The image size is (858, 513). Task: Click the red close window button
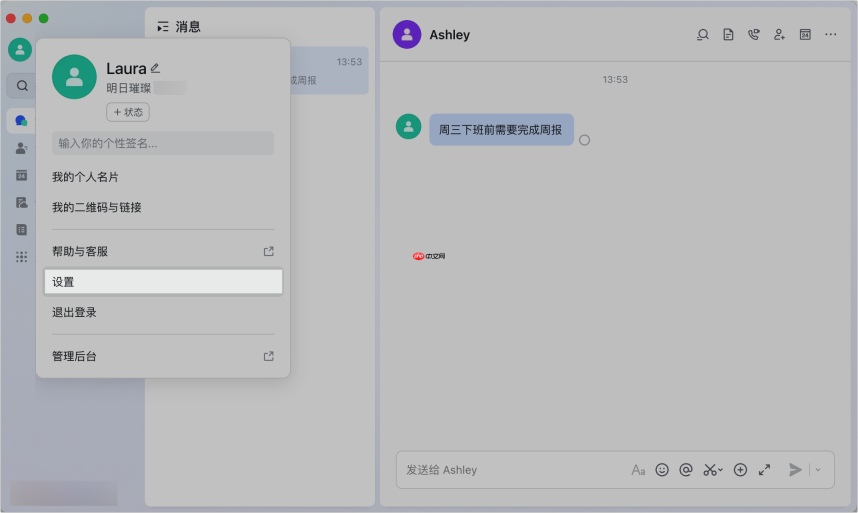pos(10,19)
